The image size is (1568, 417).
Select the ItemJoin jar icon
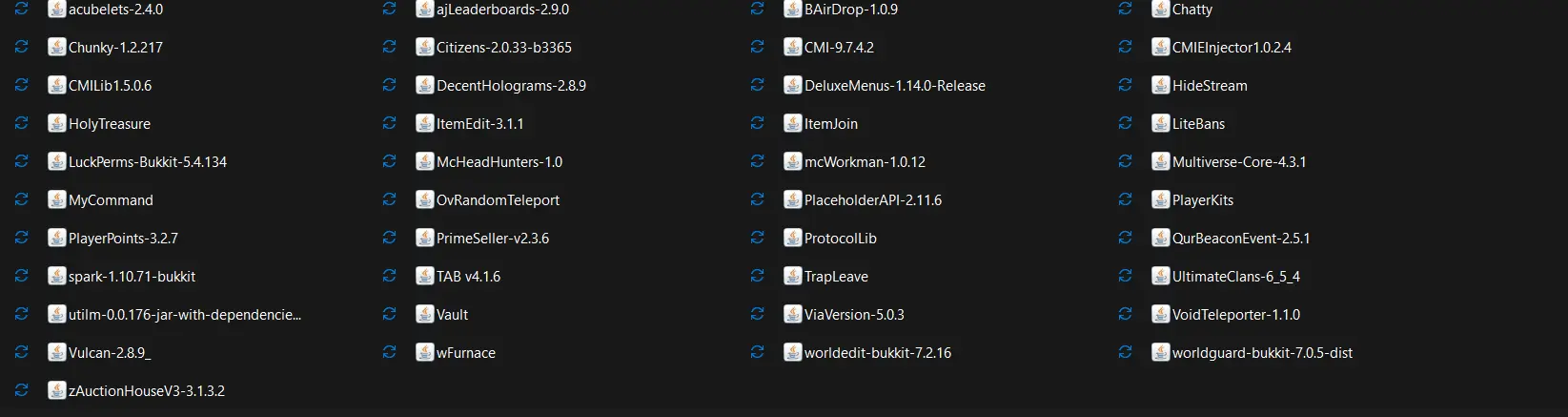tap(793, 123)
